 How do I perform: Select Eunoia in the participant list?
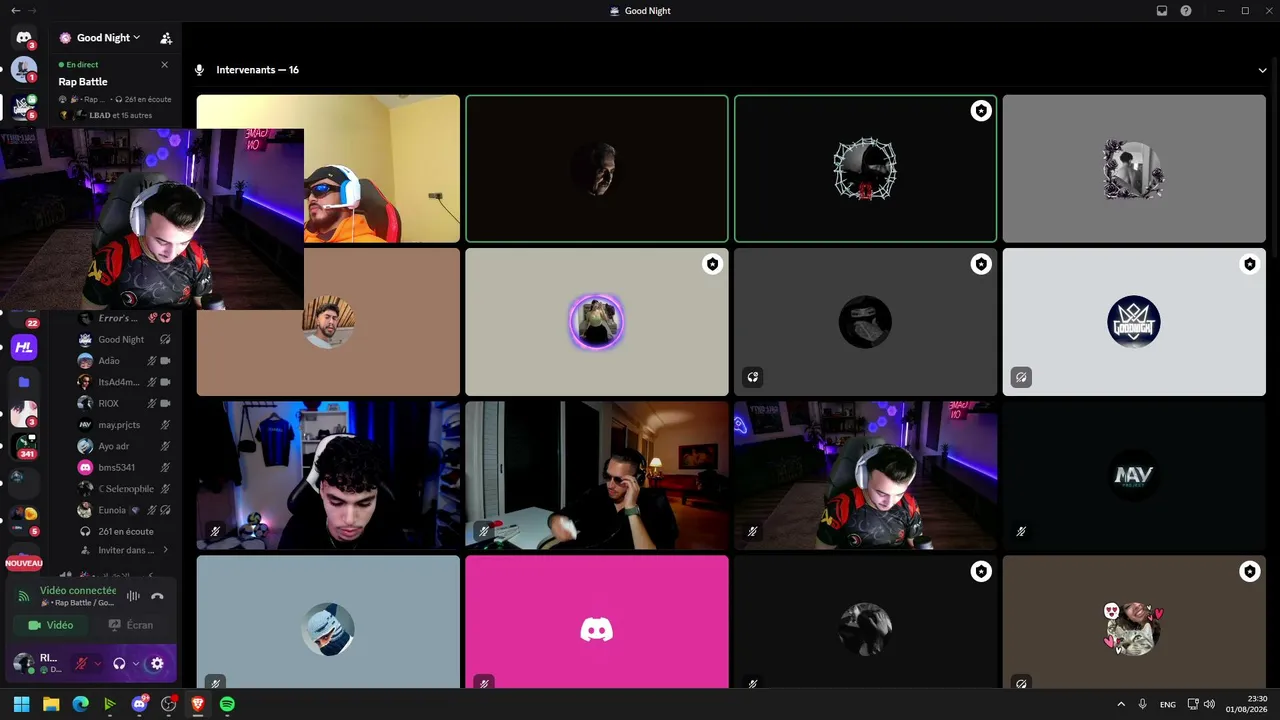tap(124, 510)
